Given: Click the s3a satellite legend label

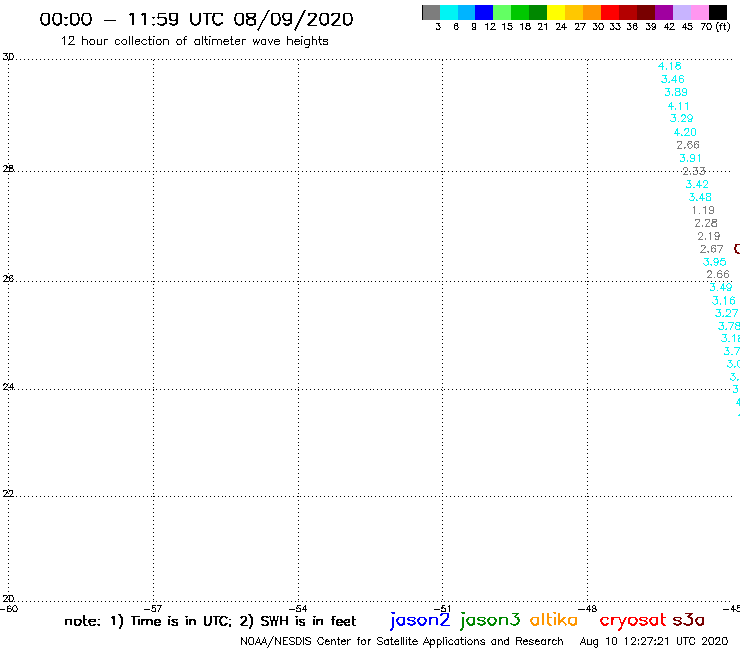Looking at the screenshot, I should [689, 621].
